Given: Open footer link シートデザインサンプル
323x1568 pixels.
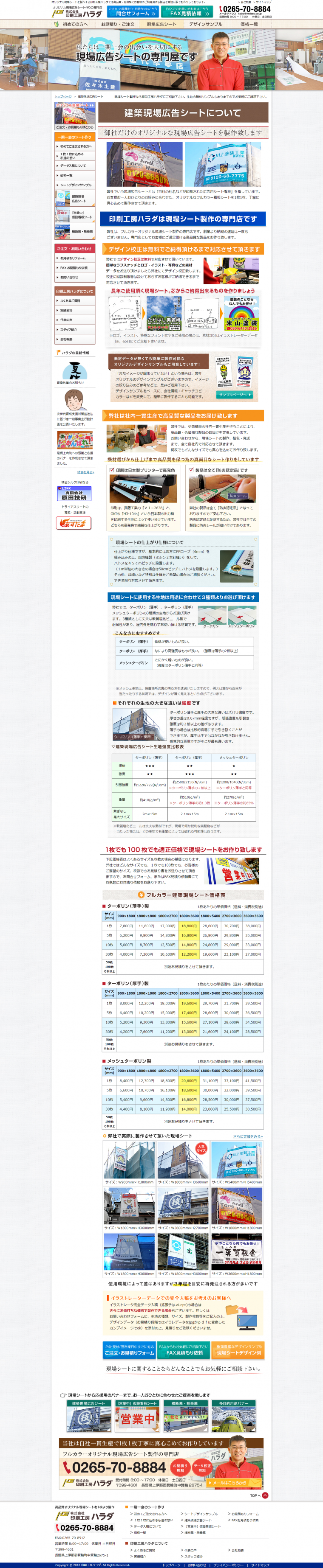Looking at the screenshot, I should [x=201, y=1514].
